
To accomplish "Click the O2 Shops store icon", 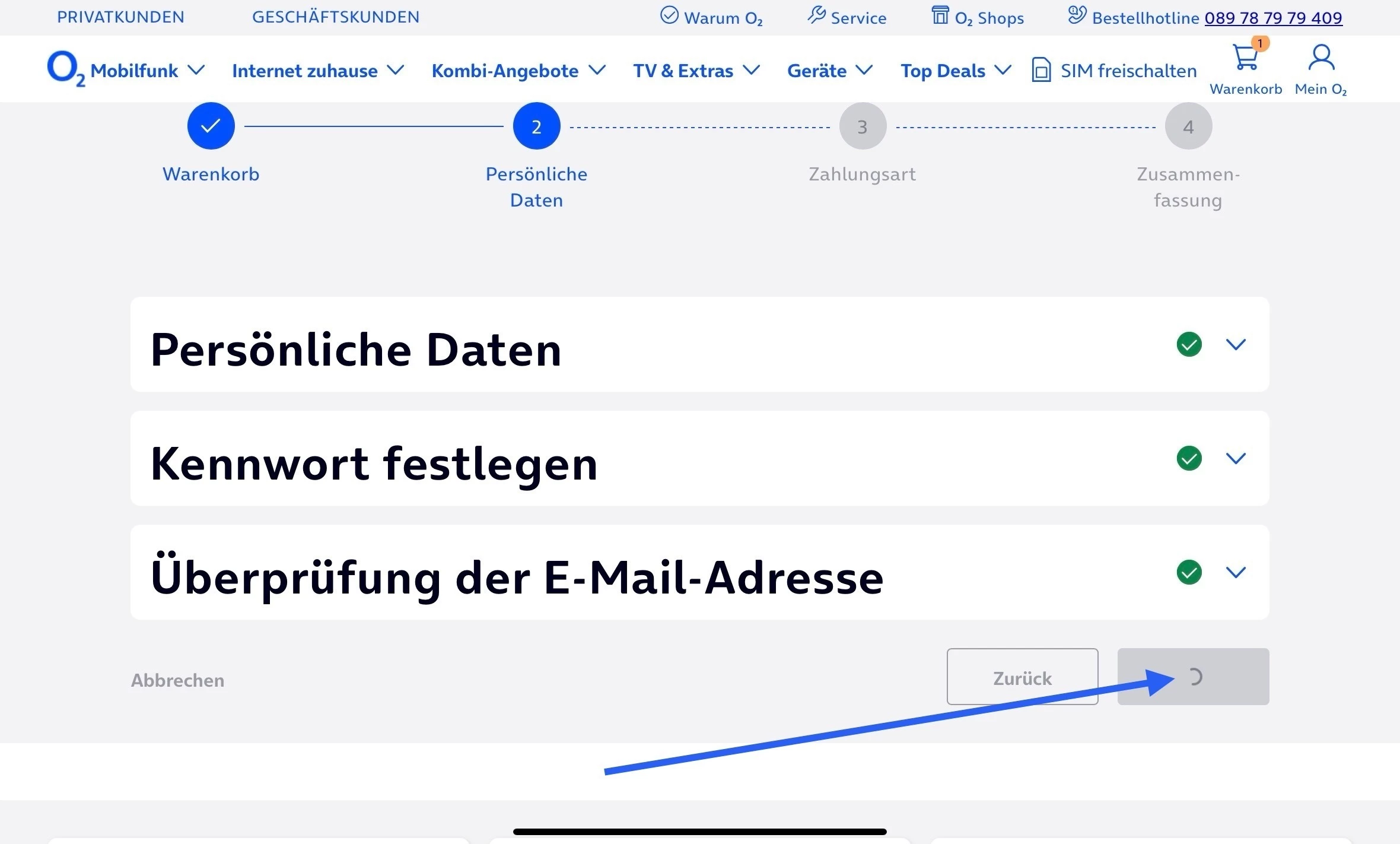I will click(940, 15).
